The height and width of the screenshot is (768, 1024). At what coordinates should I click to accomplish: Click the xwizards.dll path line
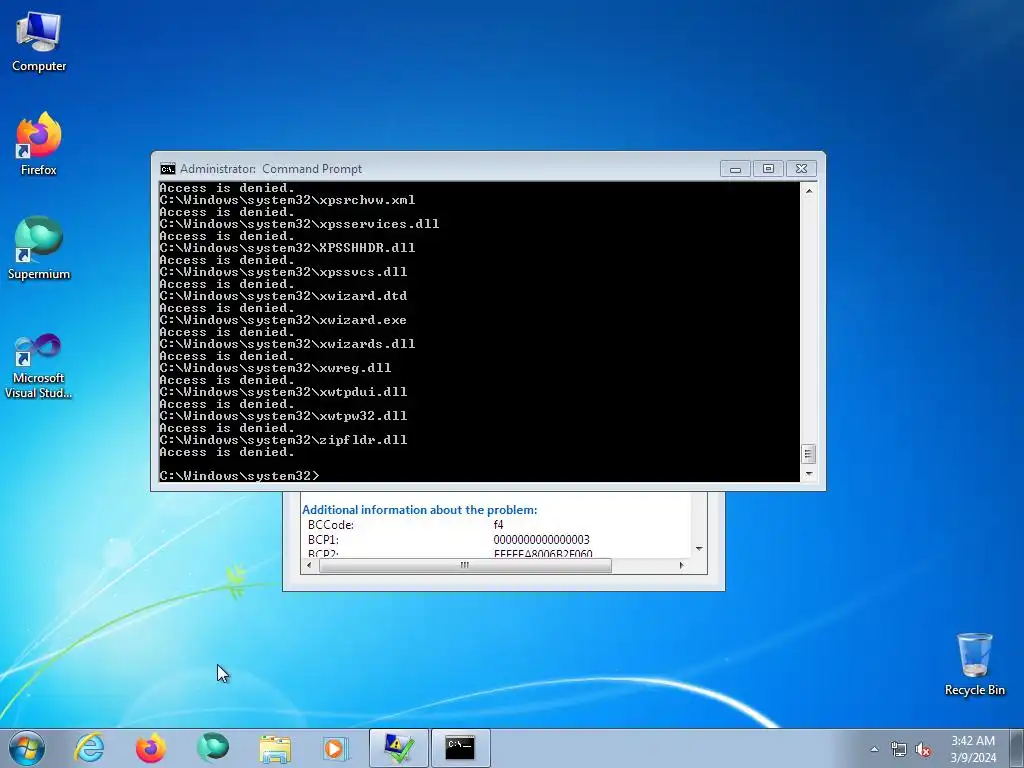[287, 344]
